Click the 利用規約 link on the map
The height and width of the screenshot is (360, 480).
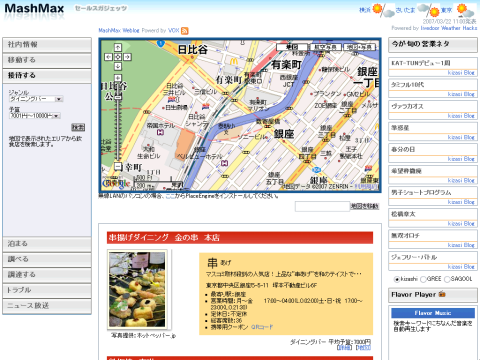(366, 187)
